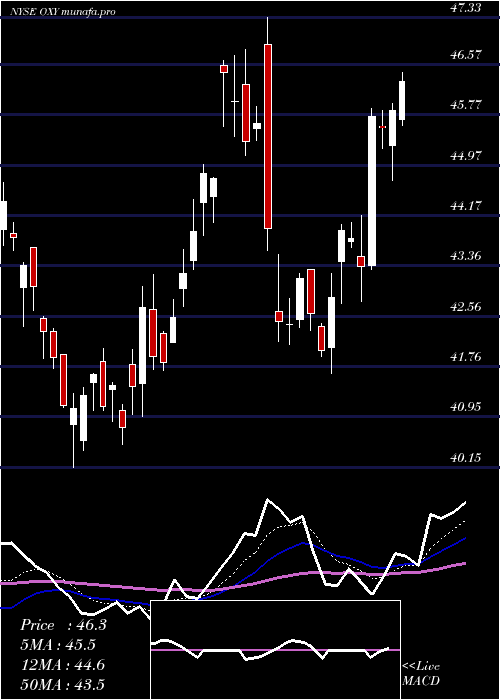
Task: Click the 45.77 price axis label
Action: [466, 105]
